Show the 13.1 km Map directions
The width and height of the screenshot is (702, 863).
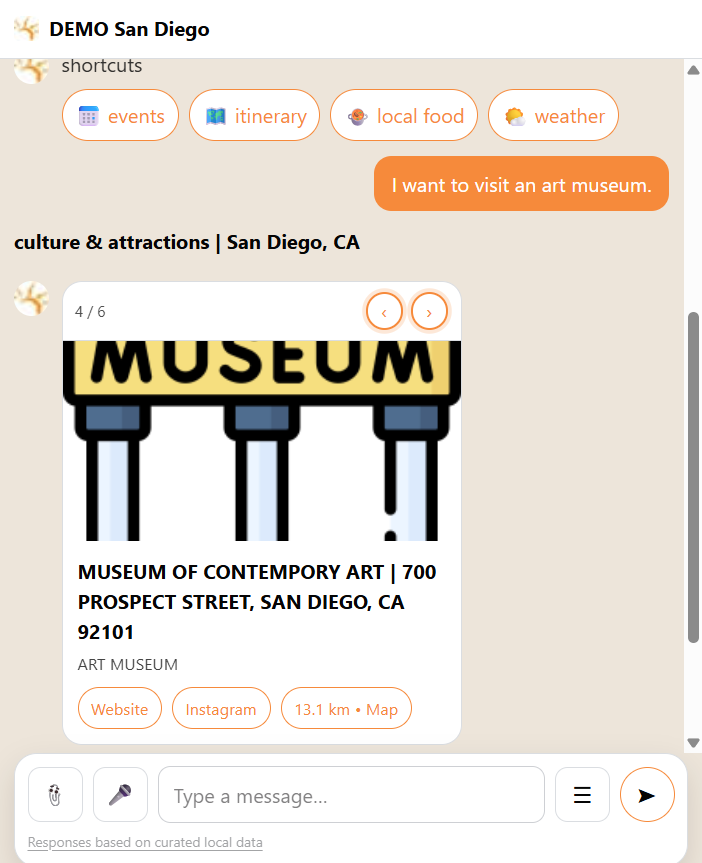pos(346,709)
